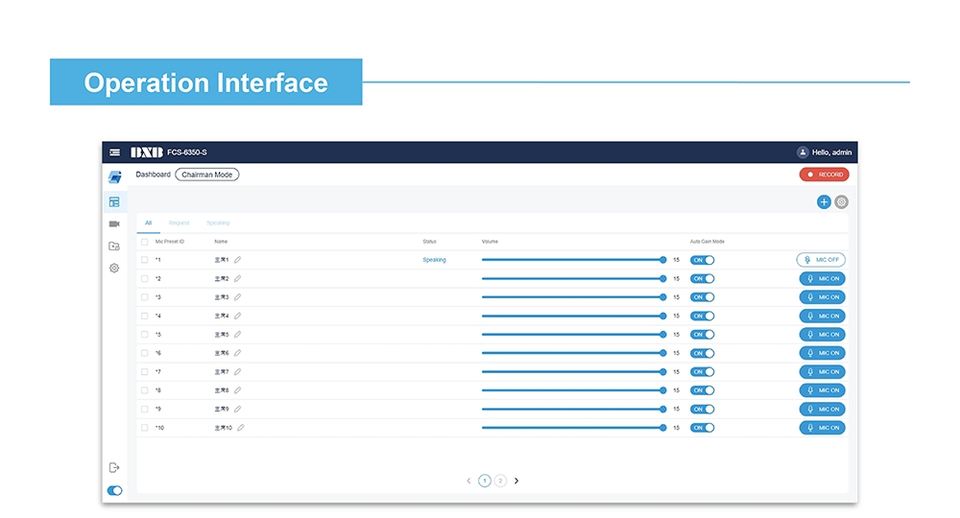Click MIC ON for mic *3
The width and height of the screenshot is (960, 518).
click(x=822, y=297)
